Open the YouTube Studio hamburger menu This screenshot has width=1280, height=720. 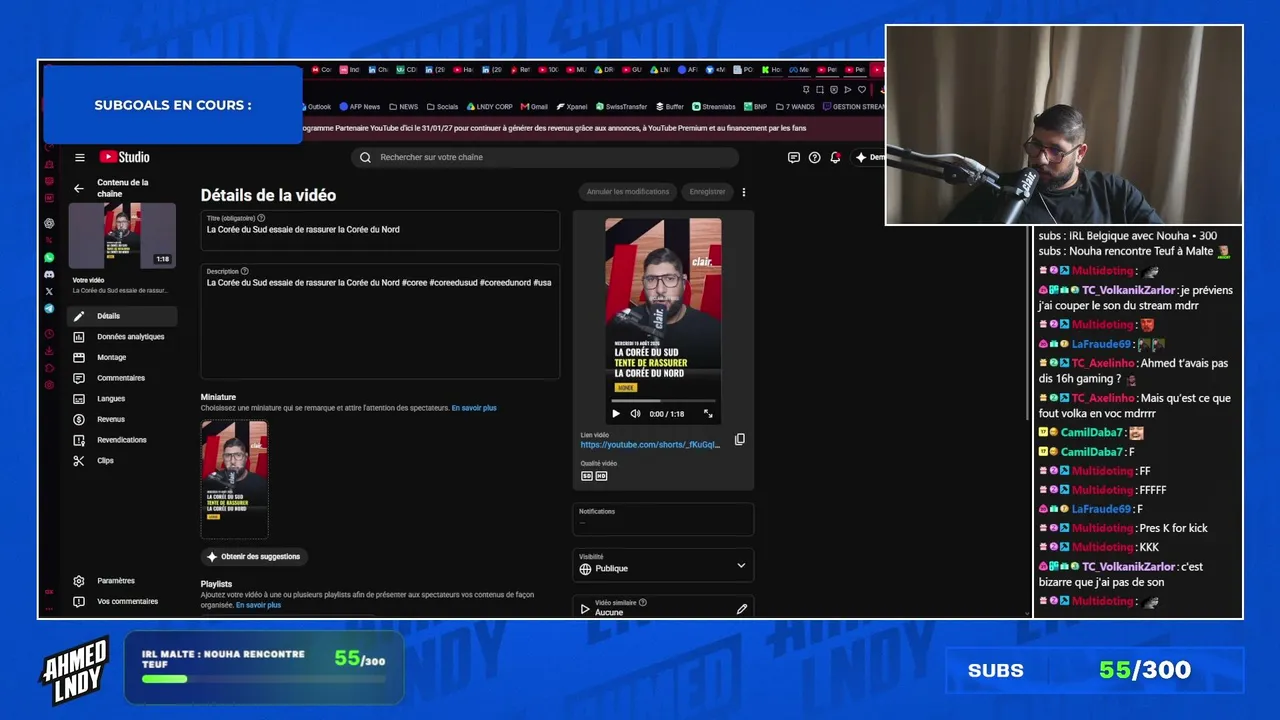point(80,157)
